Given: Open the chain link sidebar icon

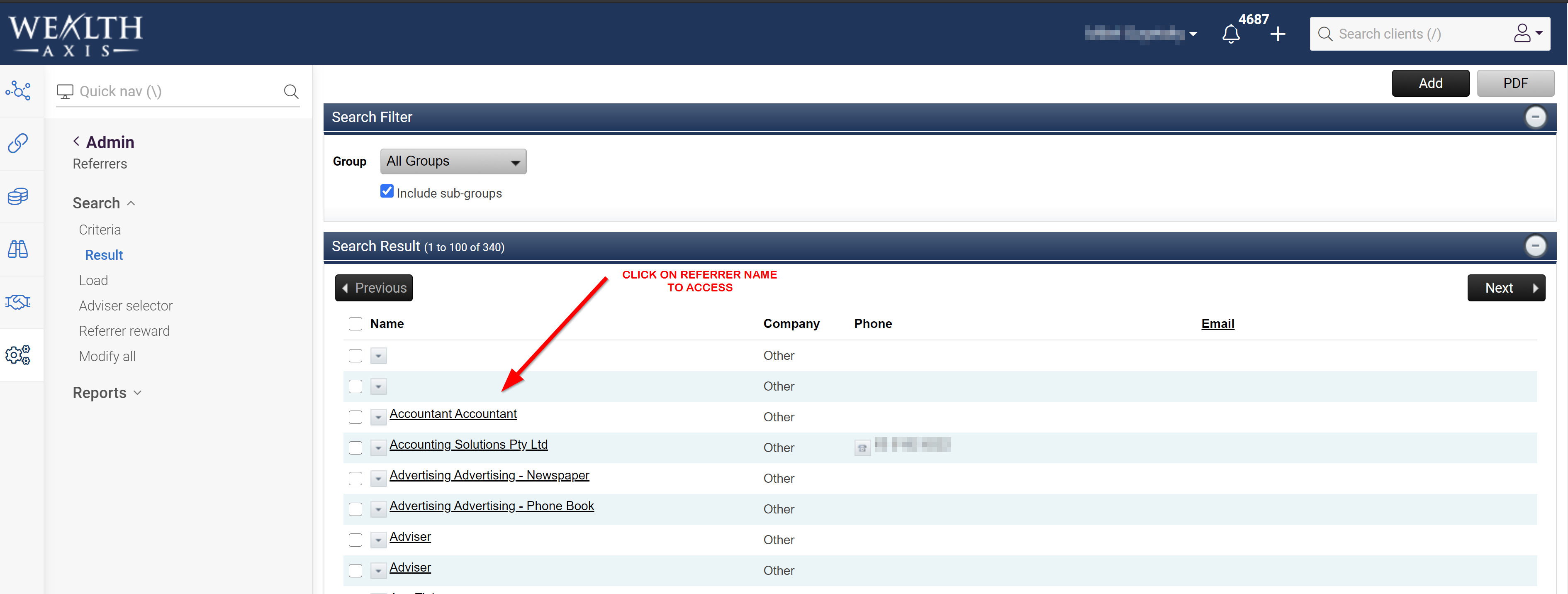Looking at the screenshot, I should pyautogui.click(x=18, y=143).
